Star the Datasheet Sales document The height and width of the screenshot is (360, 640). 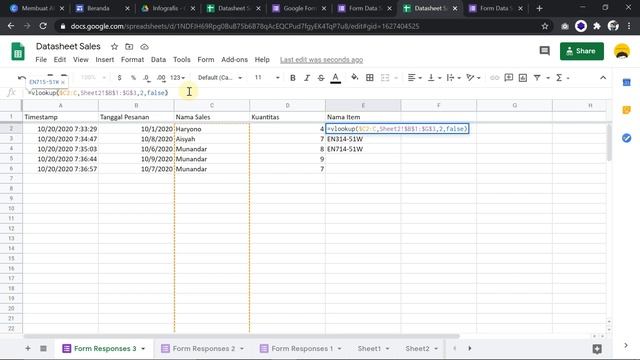pyautogui.click(x=114, y=47)
